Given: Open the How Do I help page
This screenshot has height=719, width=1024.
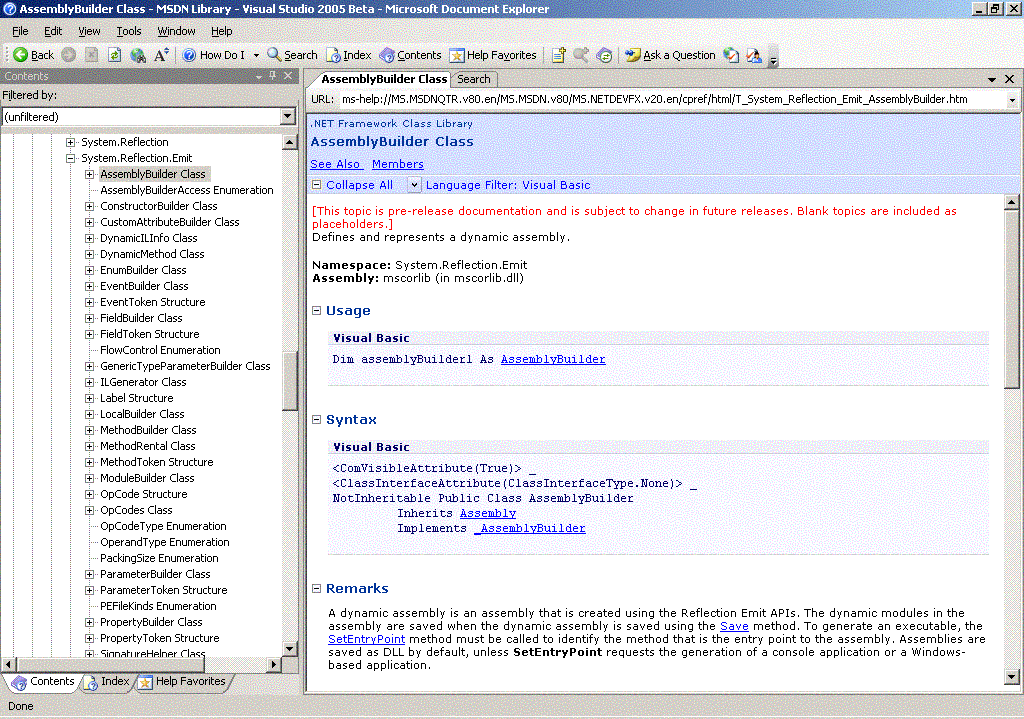Looking at the screenshot, I should point(214,55).
